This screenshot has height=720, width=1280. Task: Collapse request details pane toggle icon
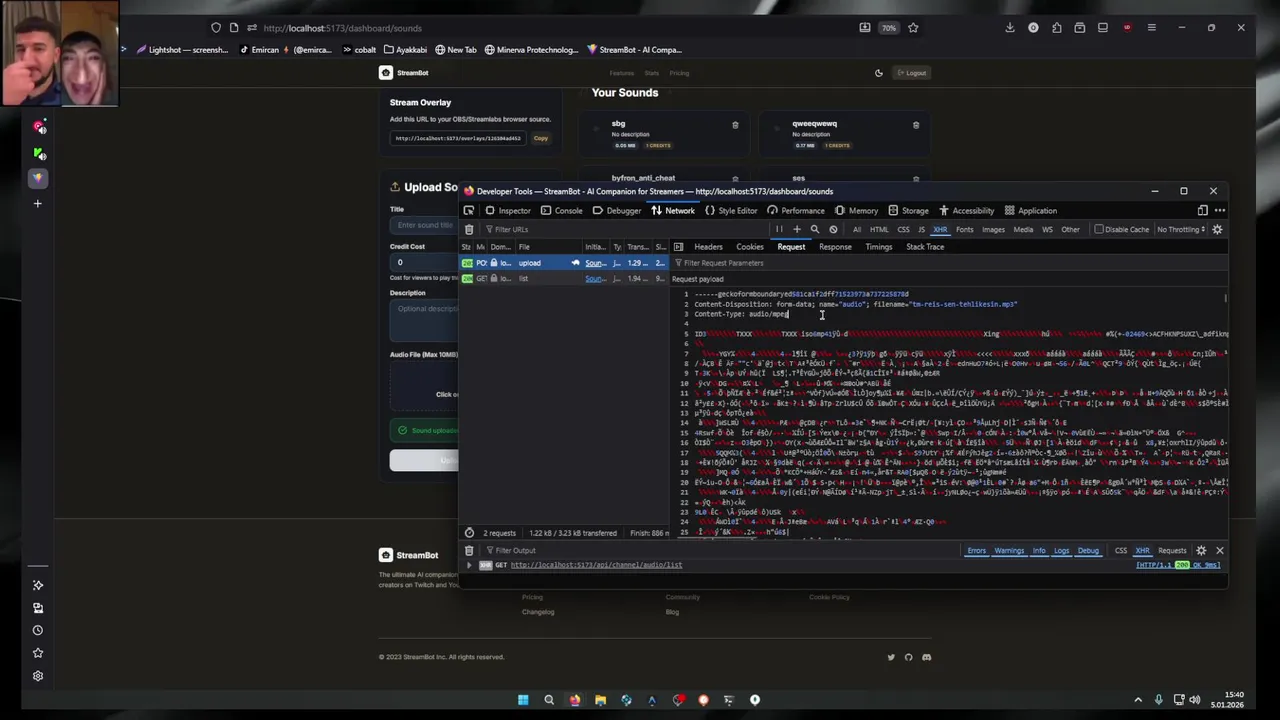(678, 247)
